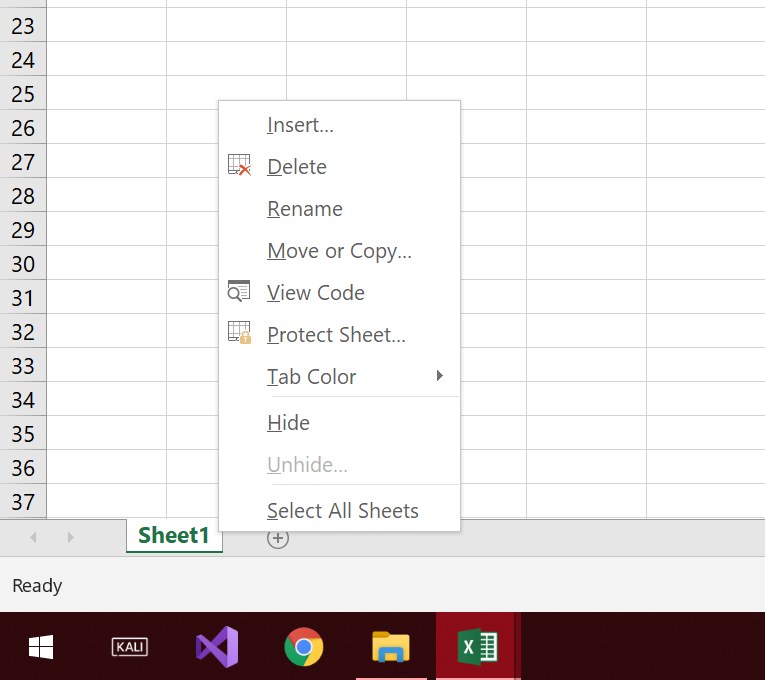Choose Select All Sheets option

[342, 511]
